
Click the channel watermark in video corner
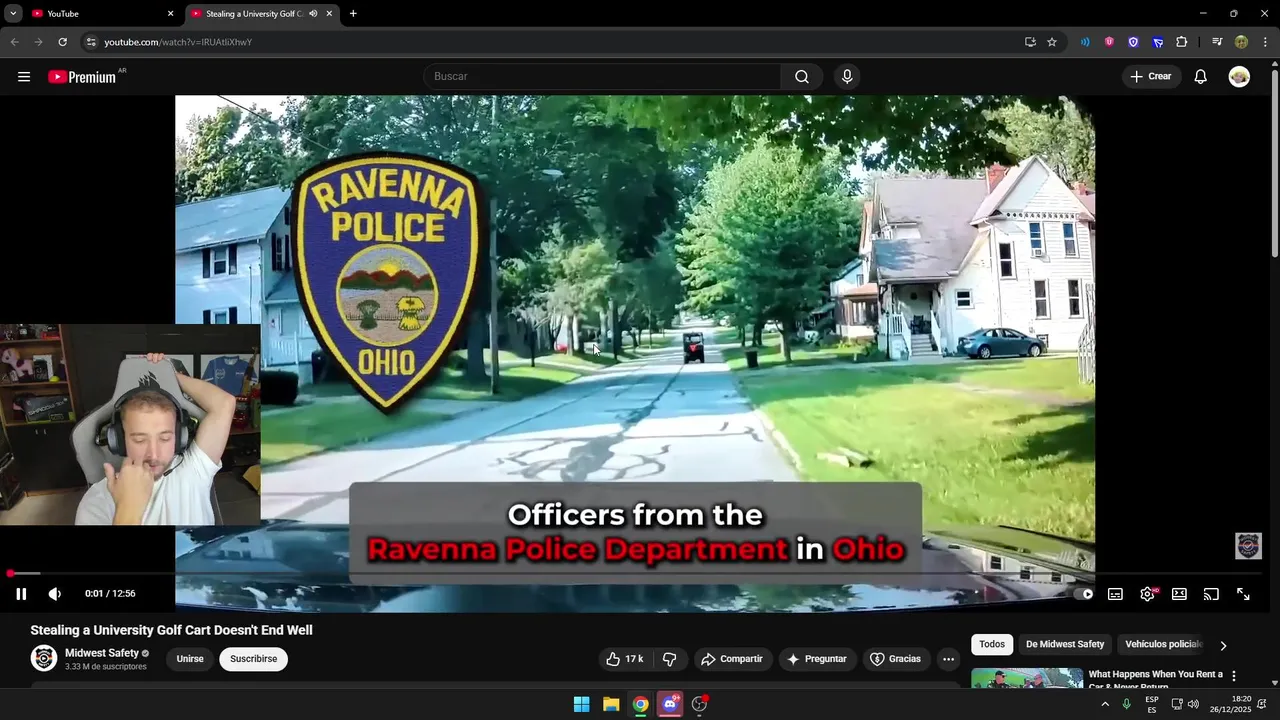pyautogui.click(x=1248, y=546)
